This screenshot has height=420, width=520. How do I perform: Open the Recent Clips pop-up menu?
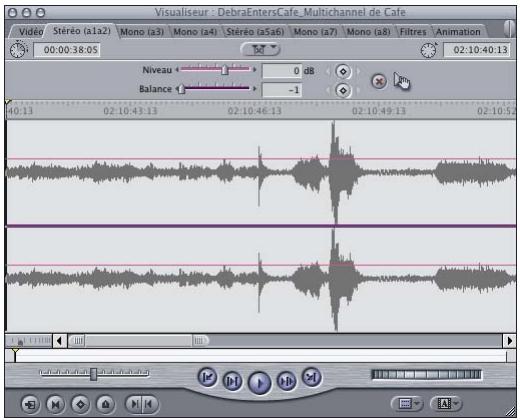(407, 404)
